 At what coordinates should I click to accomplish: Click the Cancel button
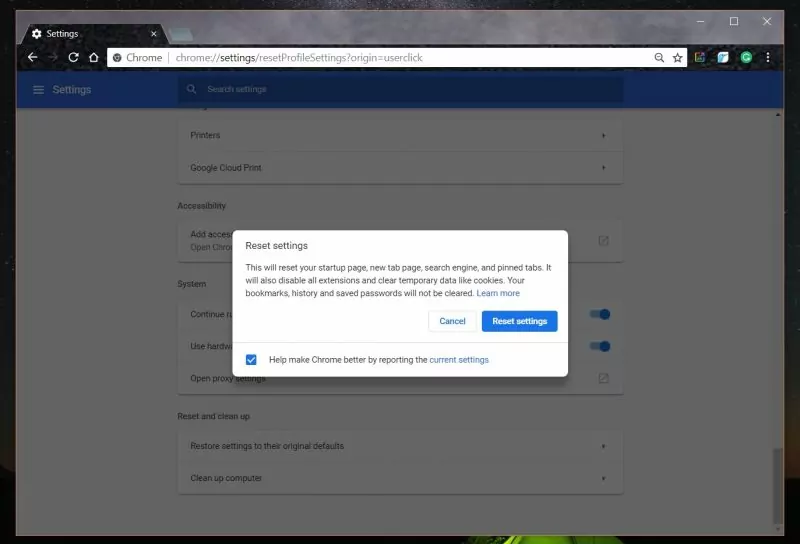[452, 321]
